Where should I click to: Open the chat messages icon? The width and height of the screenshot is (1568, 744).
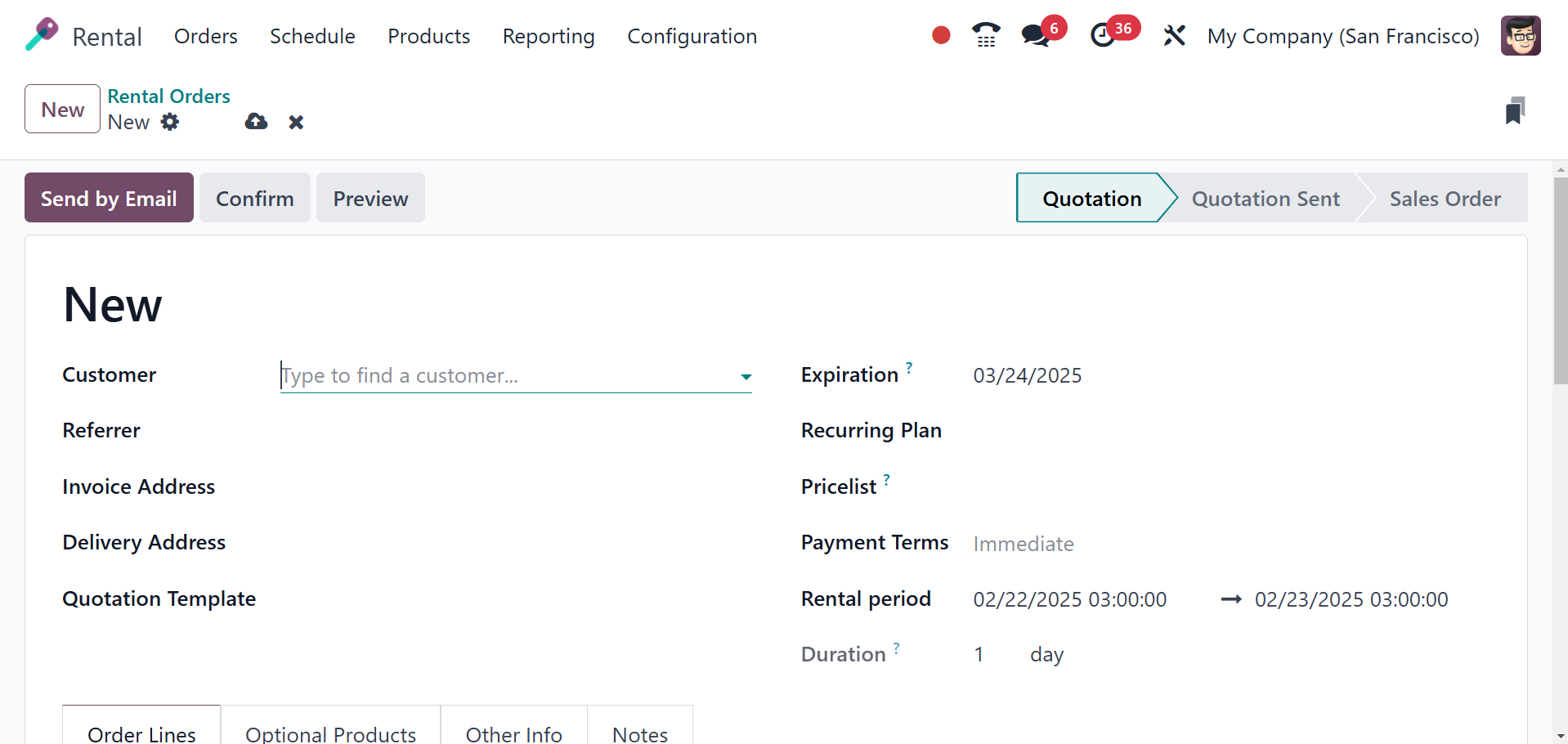click(1035, 35)
